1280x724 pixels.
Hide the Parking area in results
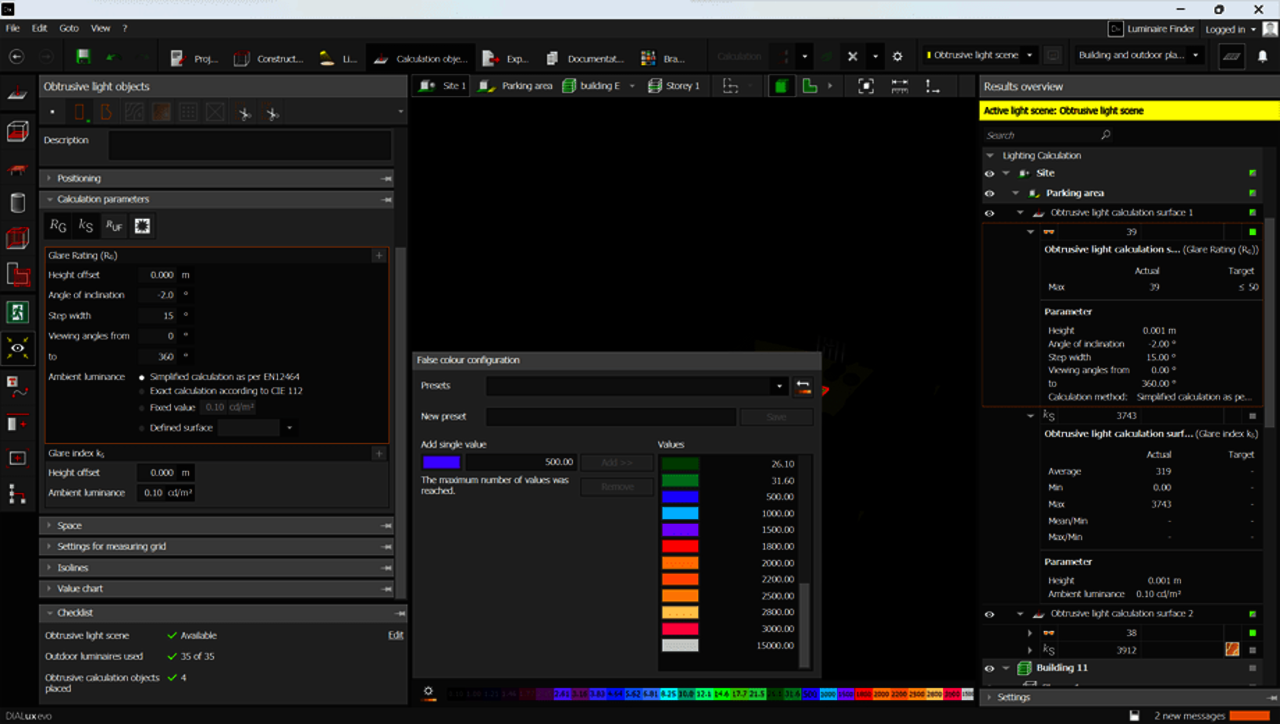[989, 193]
